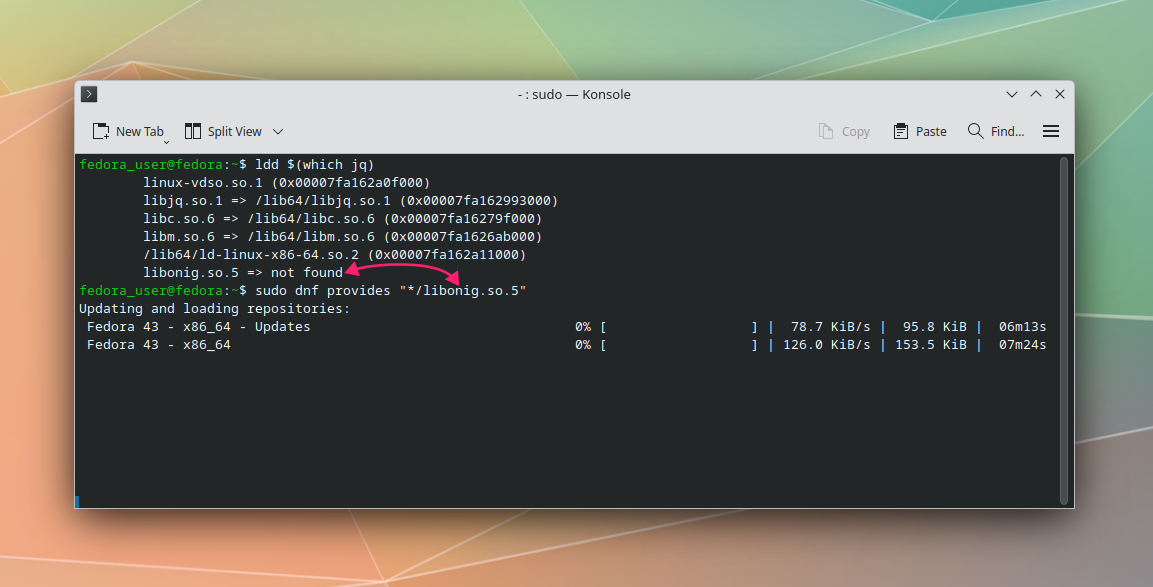
Task: Click the '78.7 KiB/s' download speed
Action: (x=830, y=327)
